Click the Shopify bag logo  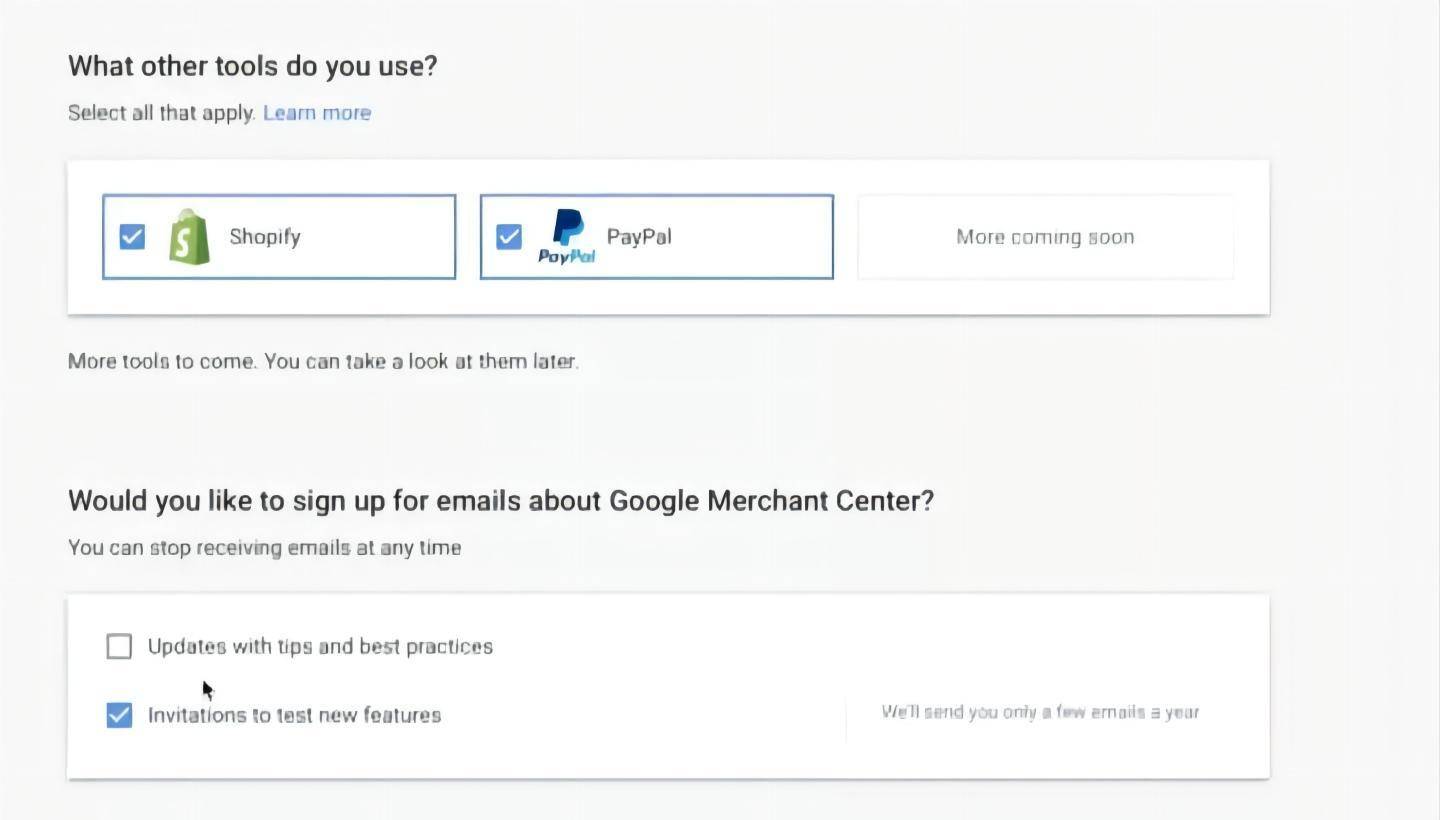(x=189, y=237)
